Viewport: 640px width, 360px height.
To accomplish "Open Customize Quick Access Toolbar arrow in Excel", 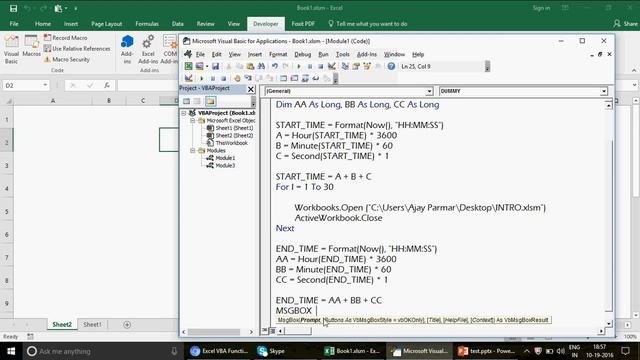I will (76, 8).
